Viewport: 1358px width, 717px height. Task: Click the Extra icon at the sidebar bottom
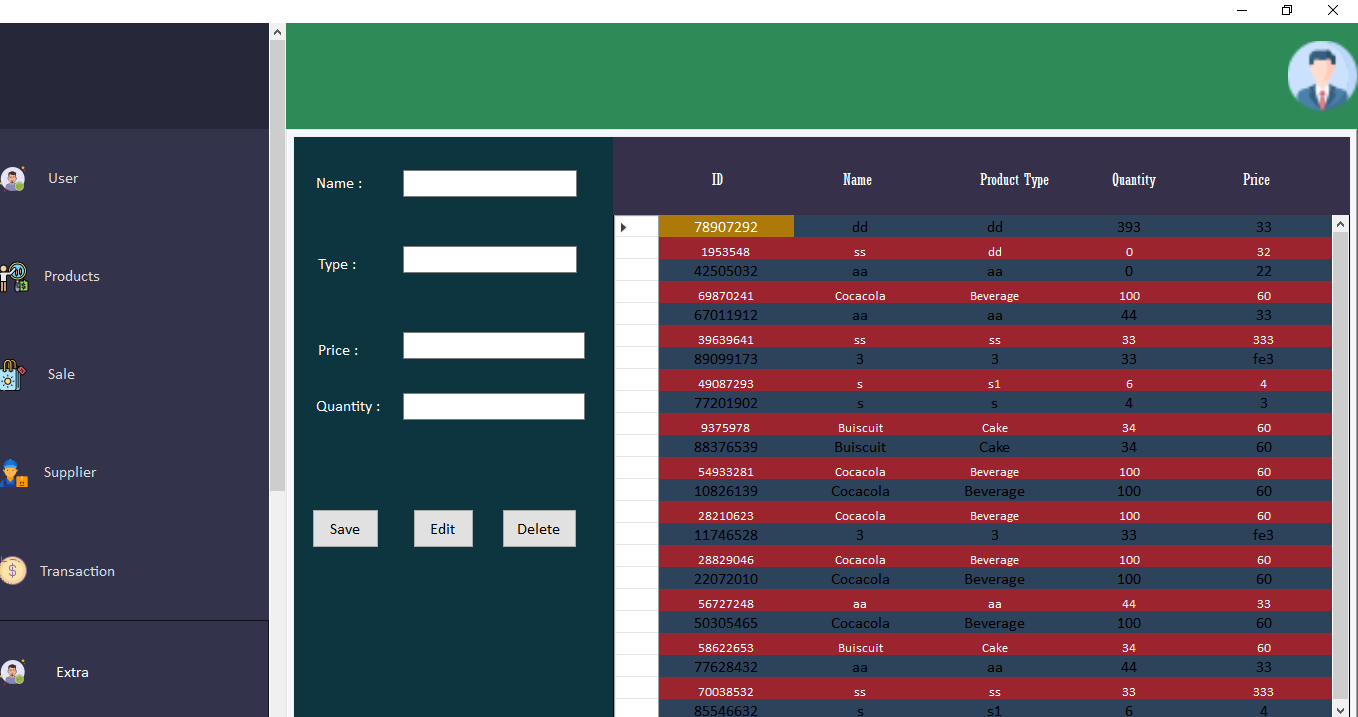pyautogui.click(x=13, y=672)
